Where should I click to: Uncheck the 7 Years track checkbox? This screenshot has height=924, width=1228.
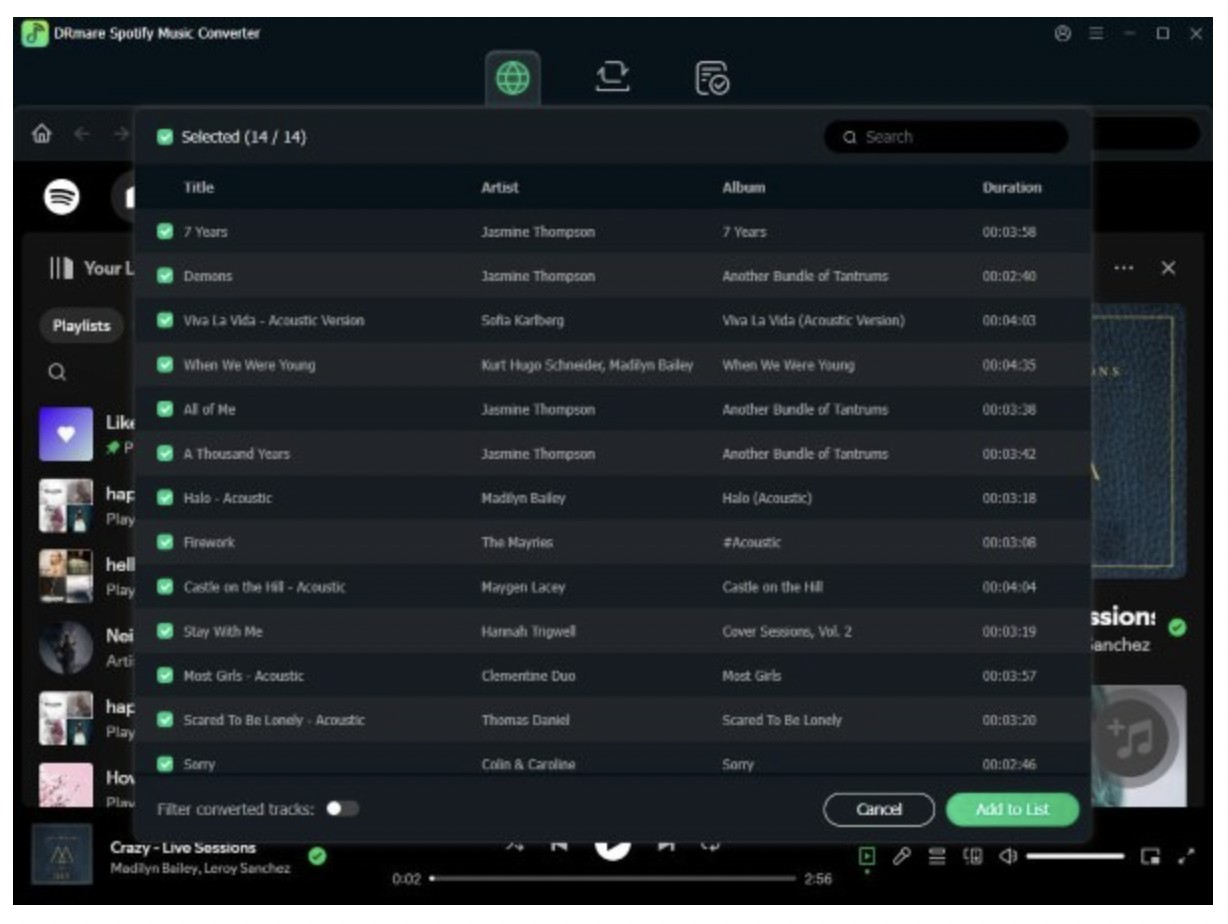(x=165, y=232)
